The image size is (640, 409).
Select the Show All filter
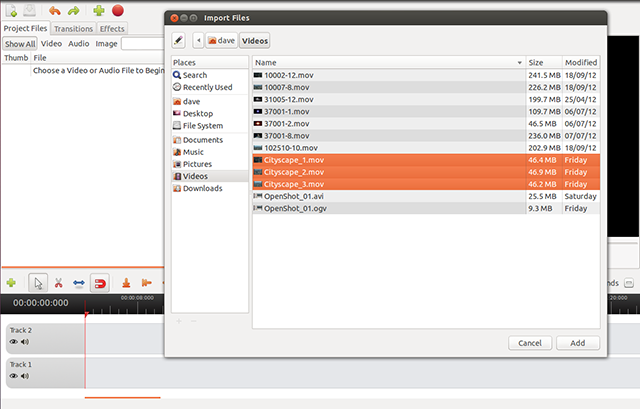tap(20, 44)
